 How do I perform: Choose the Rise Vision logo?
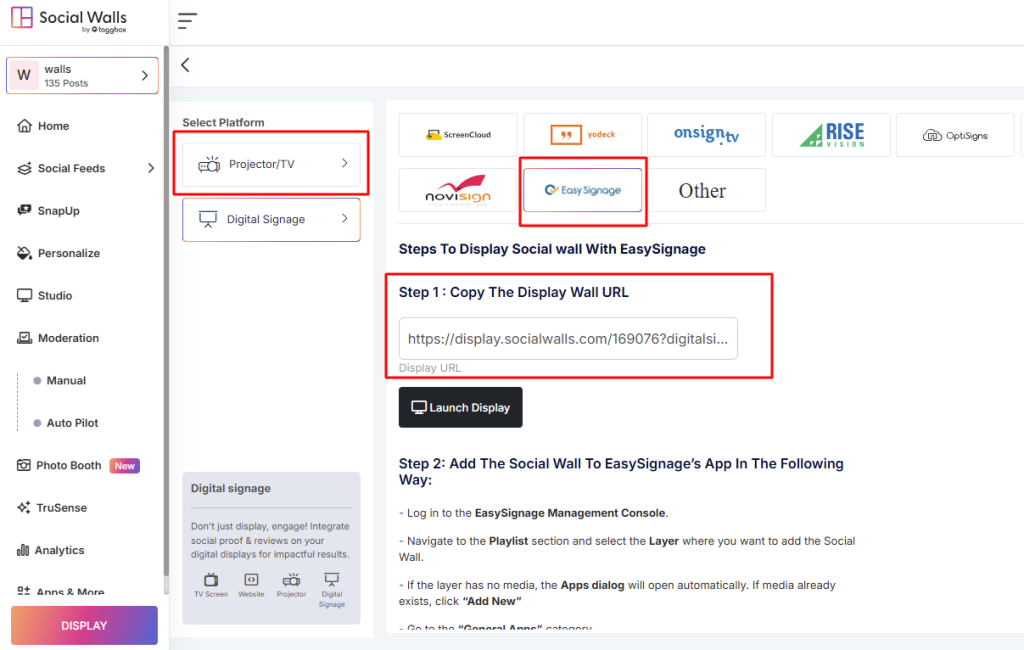click(830, 135)
